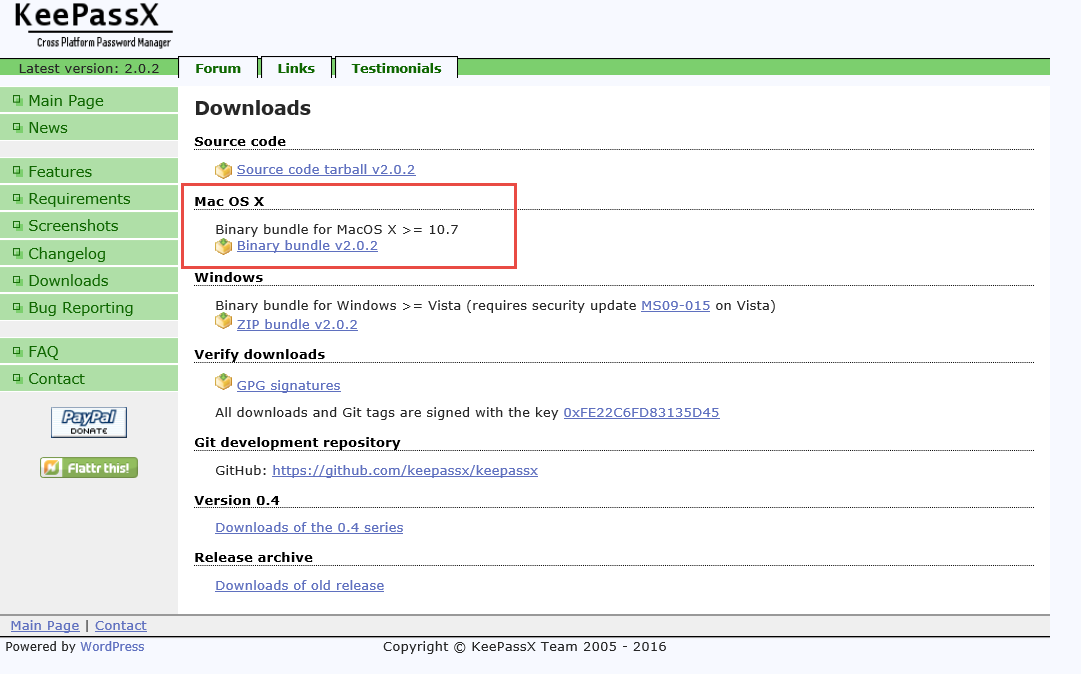The height and width of the screenshot is (674, 1081).
Task: Open the Forum tab
Action: click(x=218, y=68)
